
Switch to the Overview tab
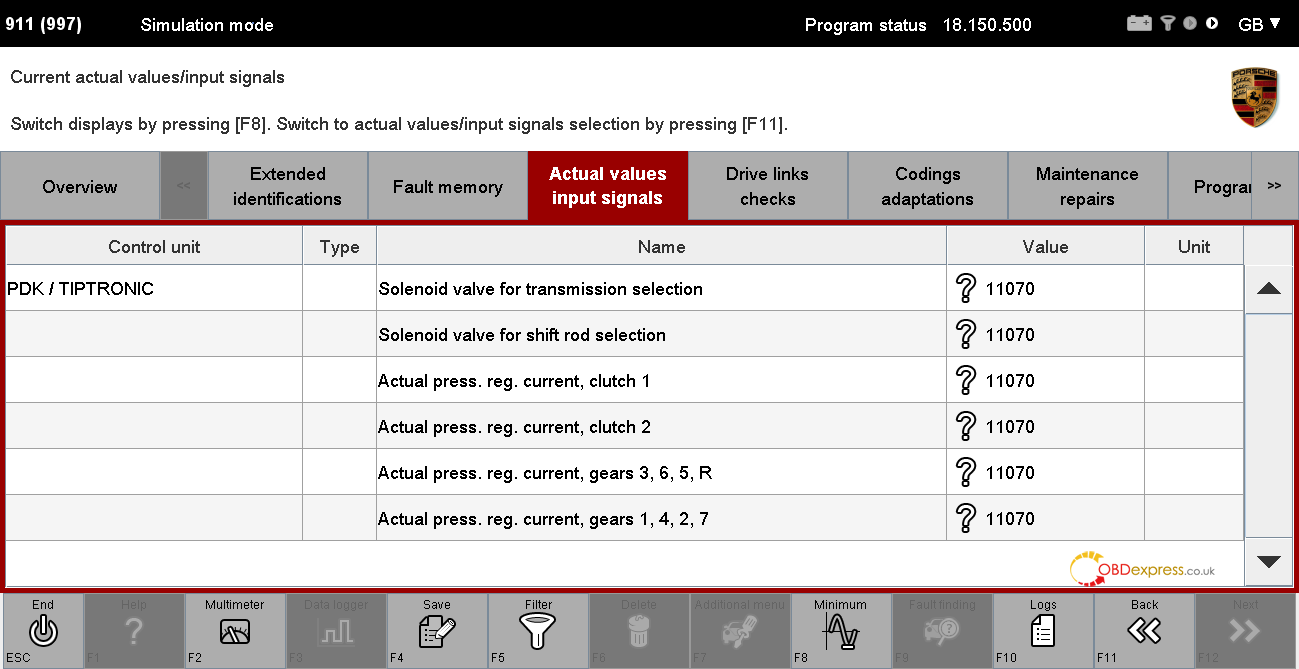(x=80, y=186)
